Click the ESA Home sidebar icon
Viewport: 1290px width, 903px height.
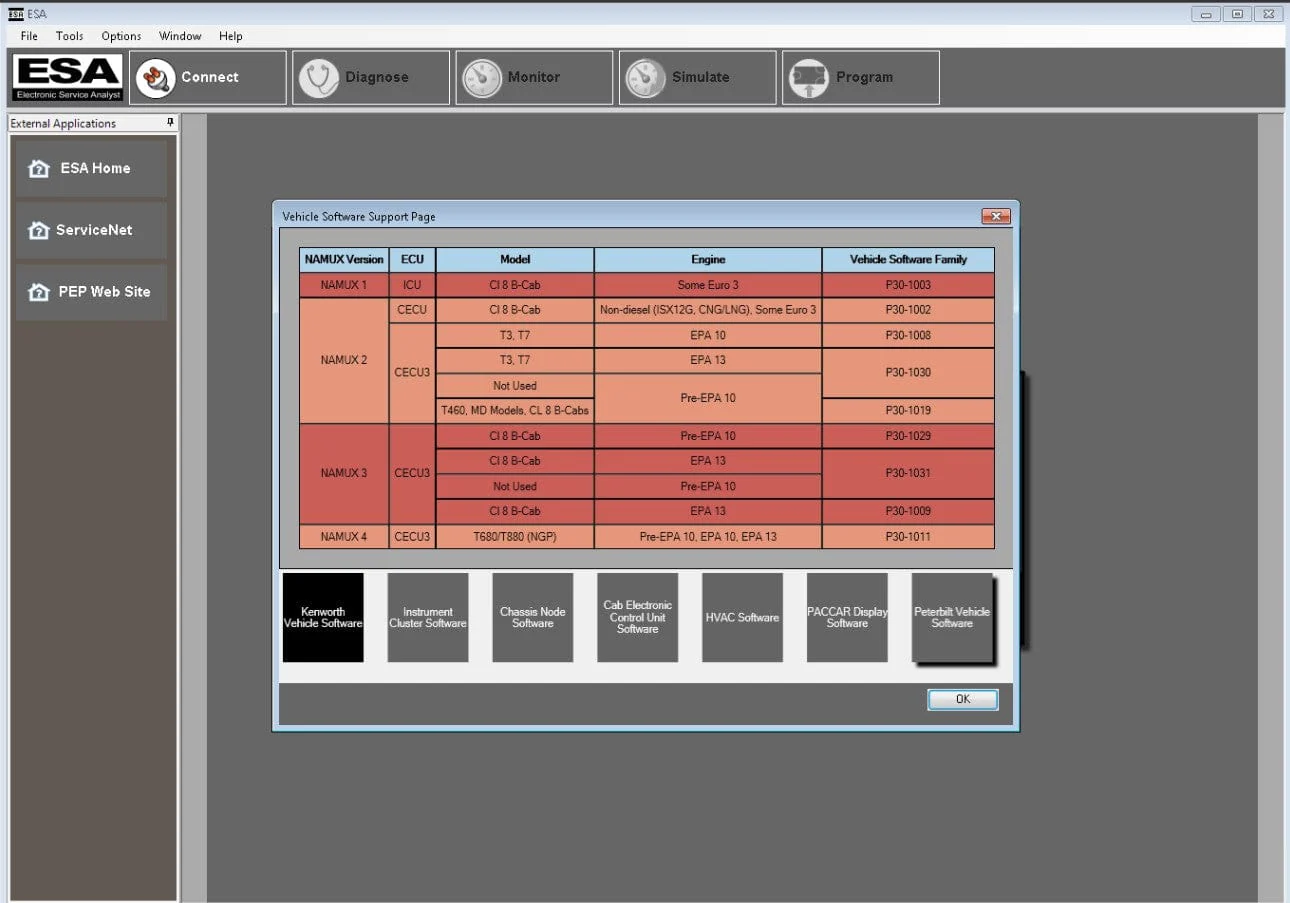tap(39, 169)
